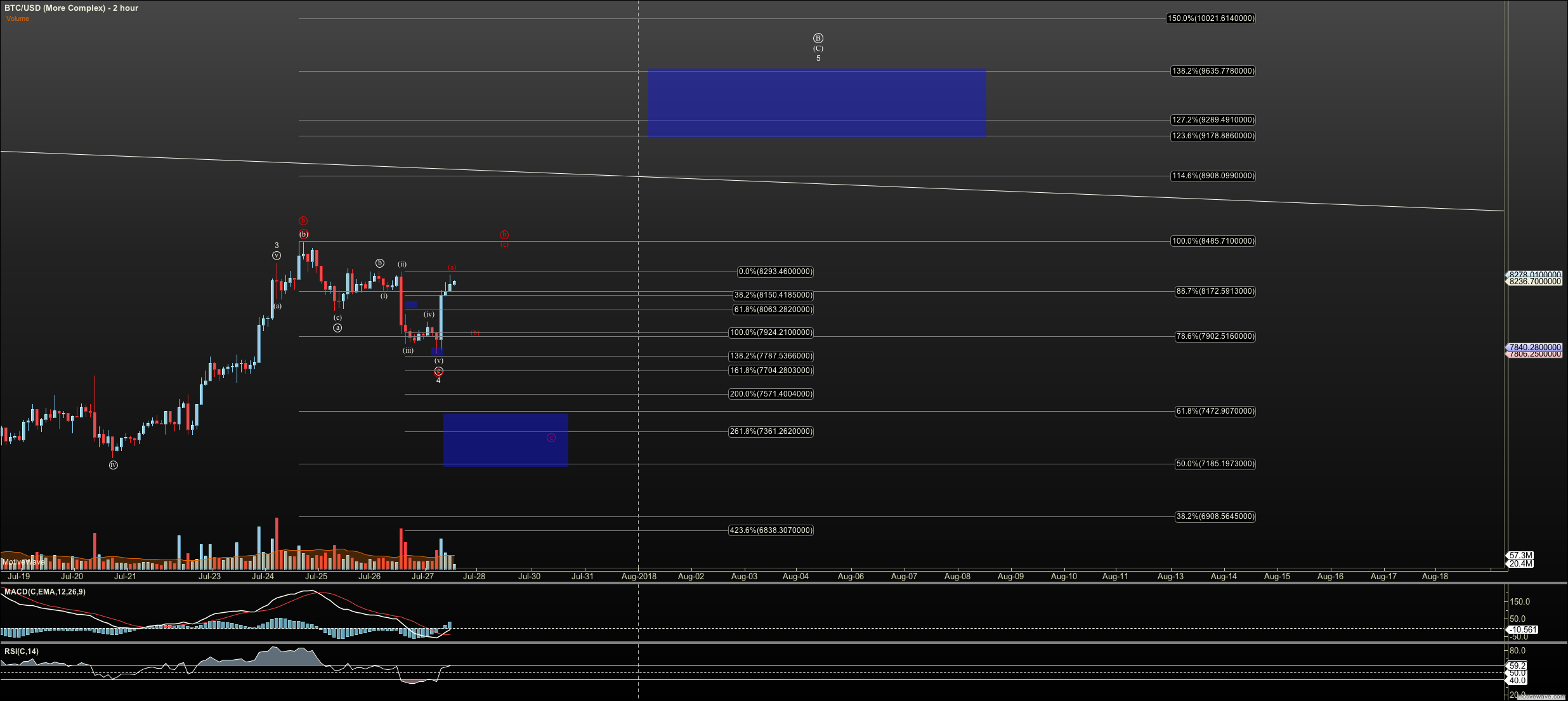Select the 161.8%(7704.2803000) extension label
Image resolution: width=1568 pixels, height=701 pixels.
(771, 370)
